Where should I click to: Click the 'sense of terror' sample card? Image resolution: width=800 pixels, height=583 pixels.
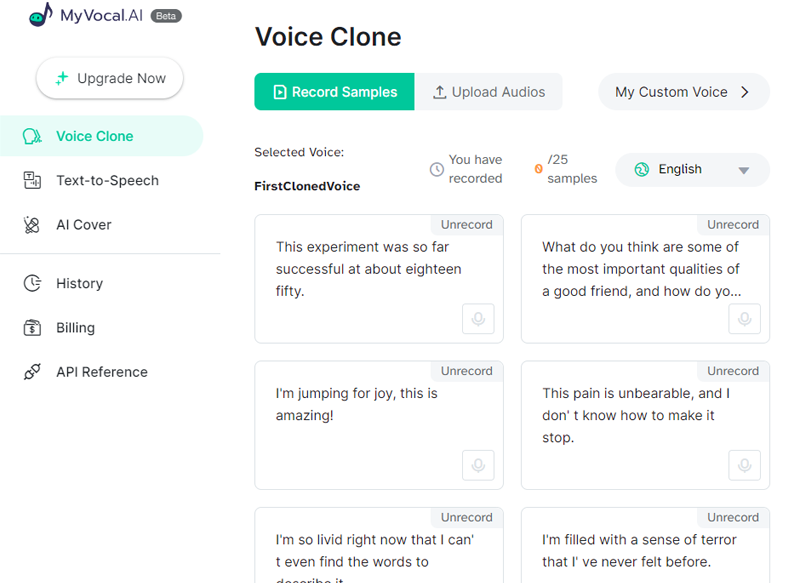click(x=645, y=548)
